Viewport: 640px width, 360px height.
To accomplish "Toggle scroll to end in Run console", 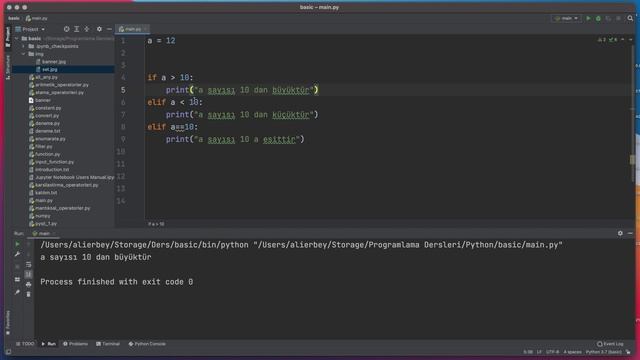I will point(28,274).
